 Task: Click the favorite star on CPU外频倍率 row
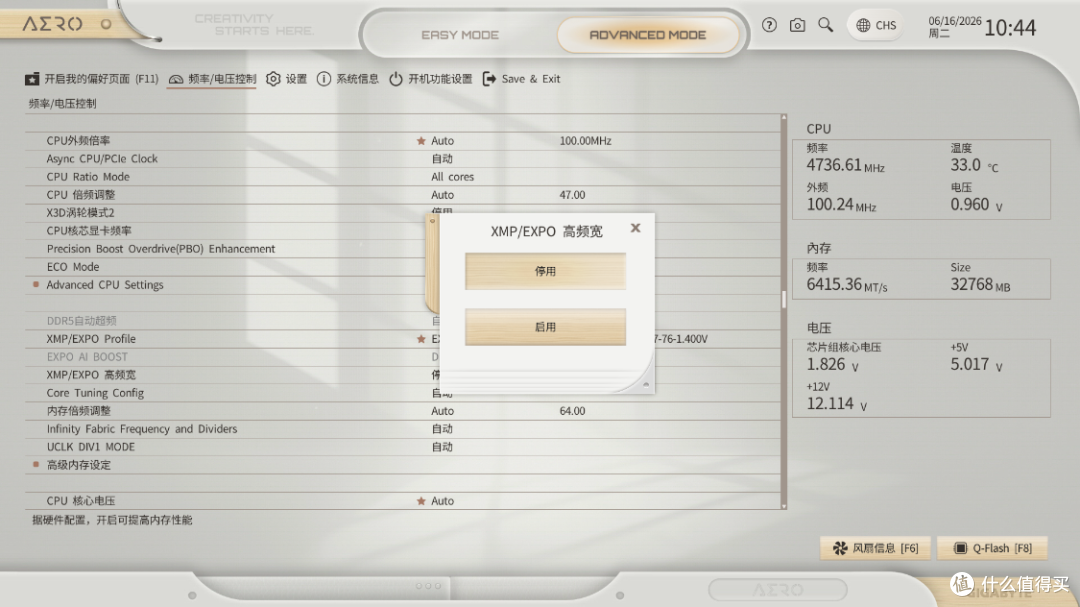tap(421, 141)
